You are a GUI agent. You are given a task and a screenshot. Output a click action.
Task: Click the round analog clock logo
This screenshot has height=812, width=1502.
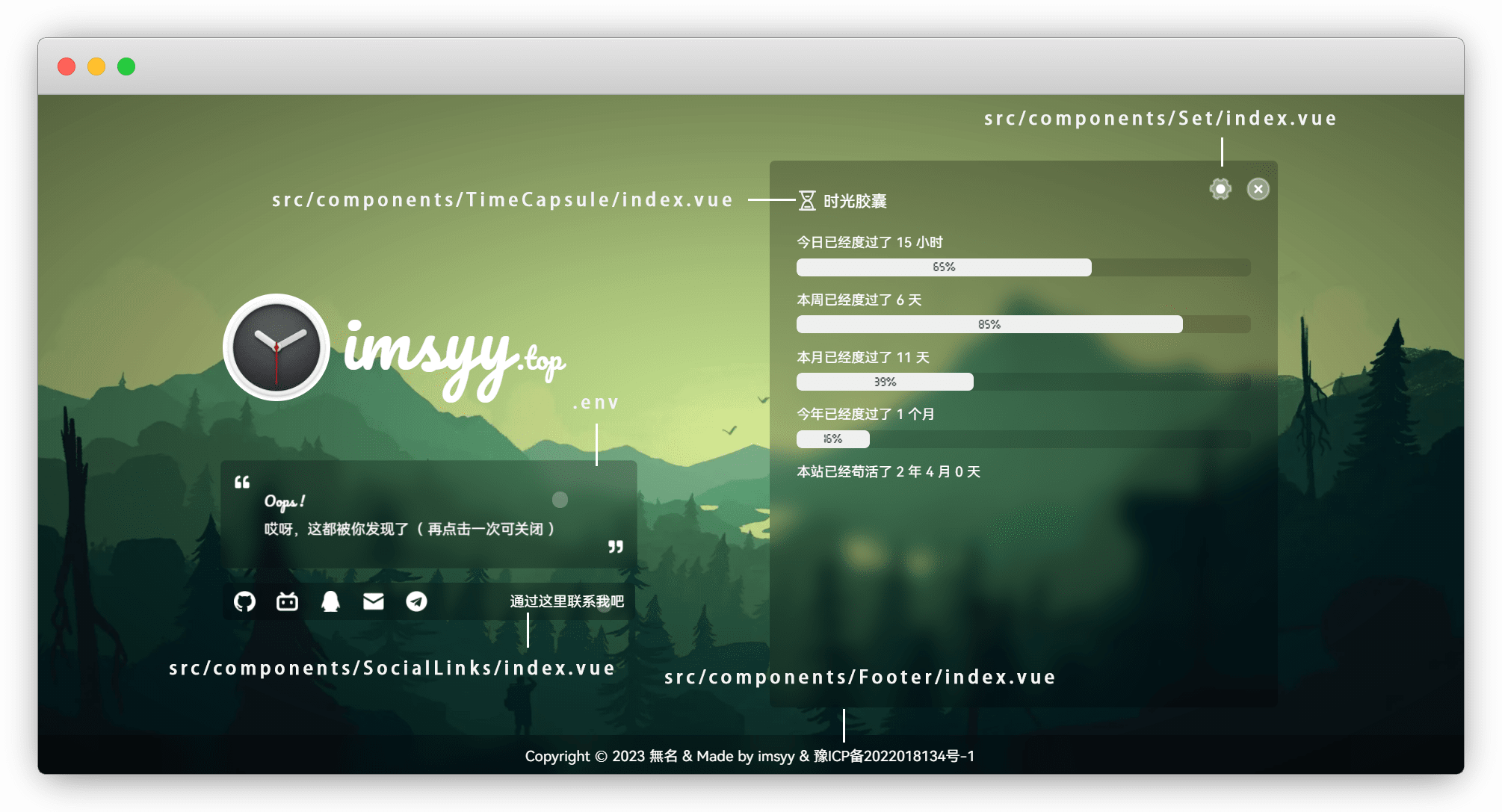tap(276, 347)
